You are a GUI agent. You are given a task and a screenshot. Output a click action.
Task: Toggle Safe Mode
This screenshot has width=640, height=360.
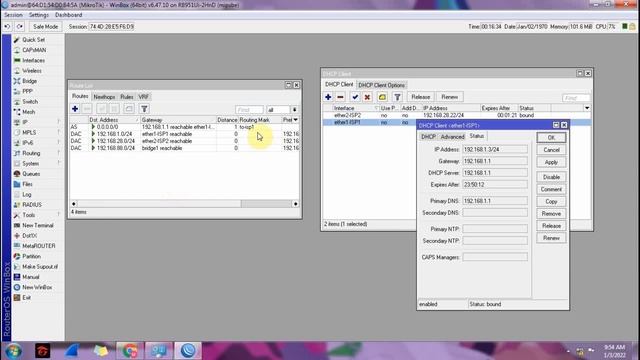(x=45, y=27)
